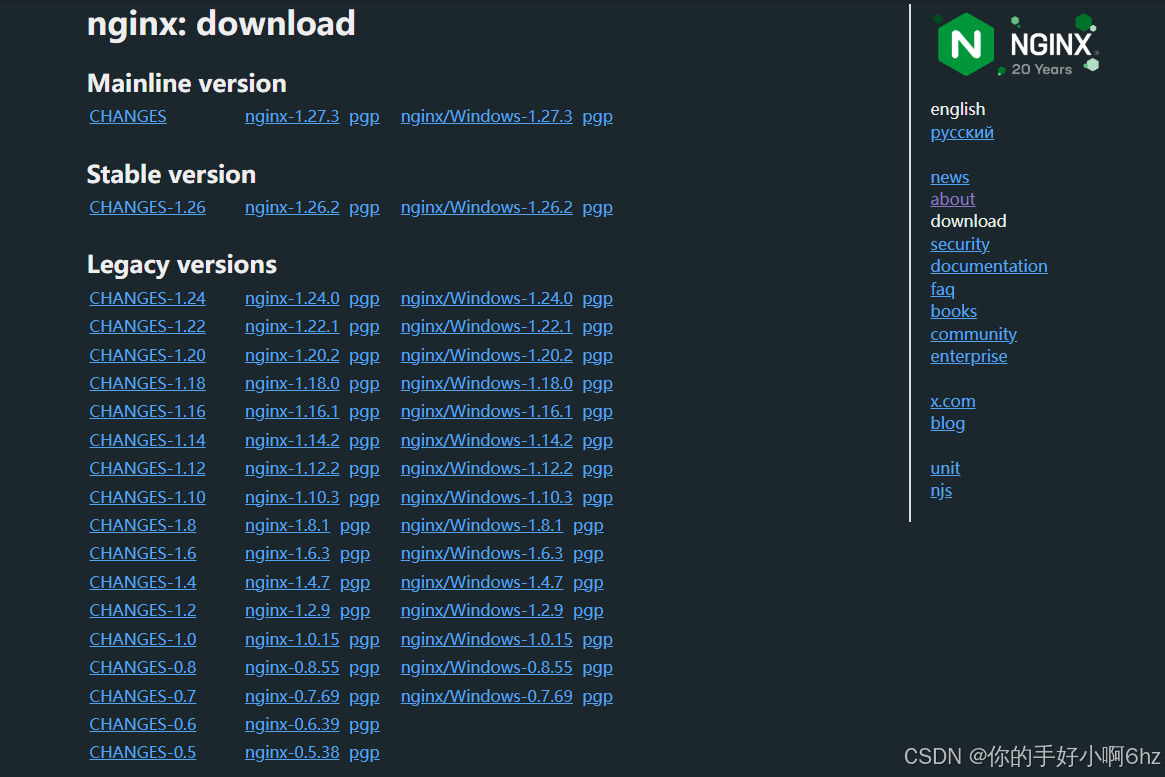1165x777 pixels.
Task: Download nginx-1.24.0 legacy source
Action: click(x=292, y=299)
